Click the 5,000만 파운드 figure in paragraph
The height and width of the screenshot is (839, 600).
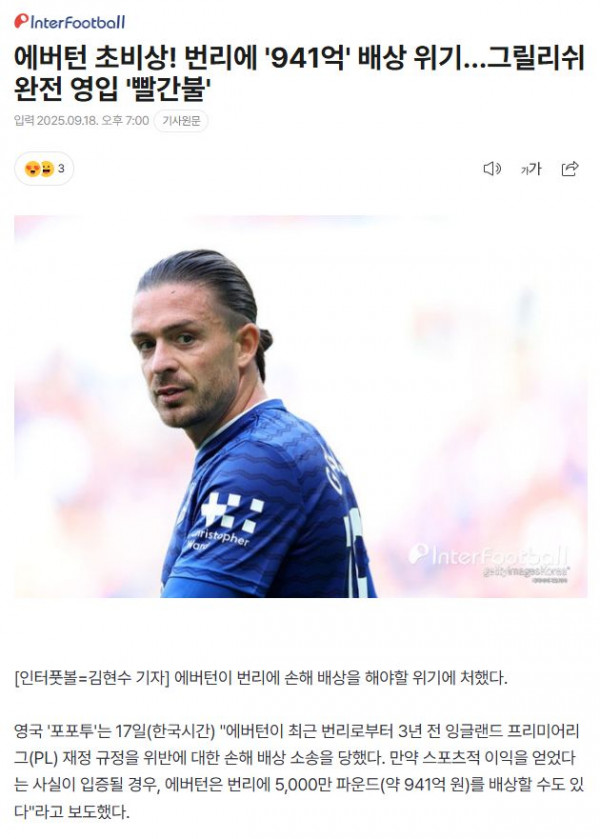[x=327, y=785]
